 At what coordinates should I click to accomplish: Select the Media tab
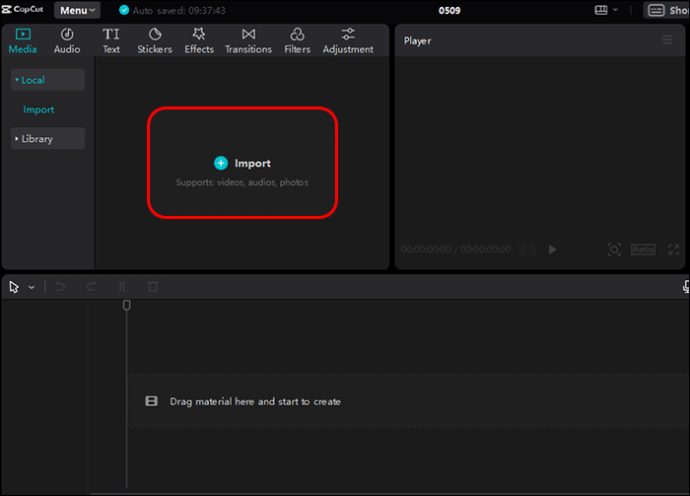tap(23, 40)
